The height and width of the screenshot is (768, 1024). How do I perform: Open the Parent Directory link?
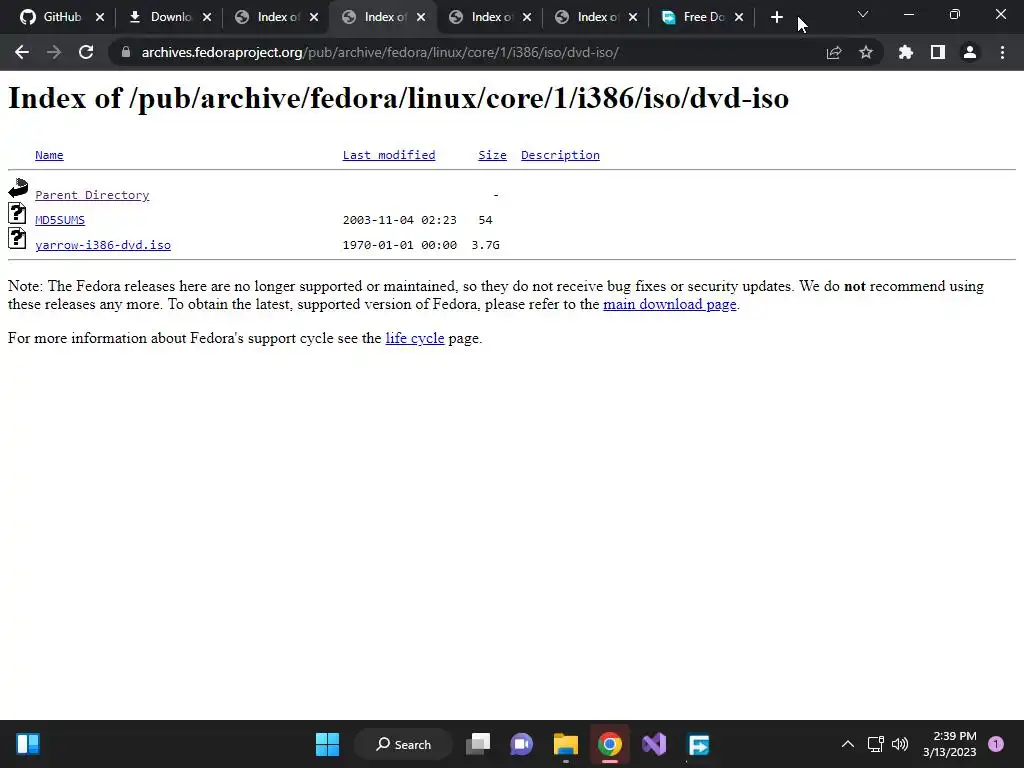coord(92,195)
